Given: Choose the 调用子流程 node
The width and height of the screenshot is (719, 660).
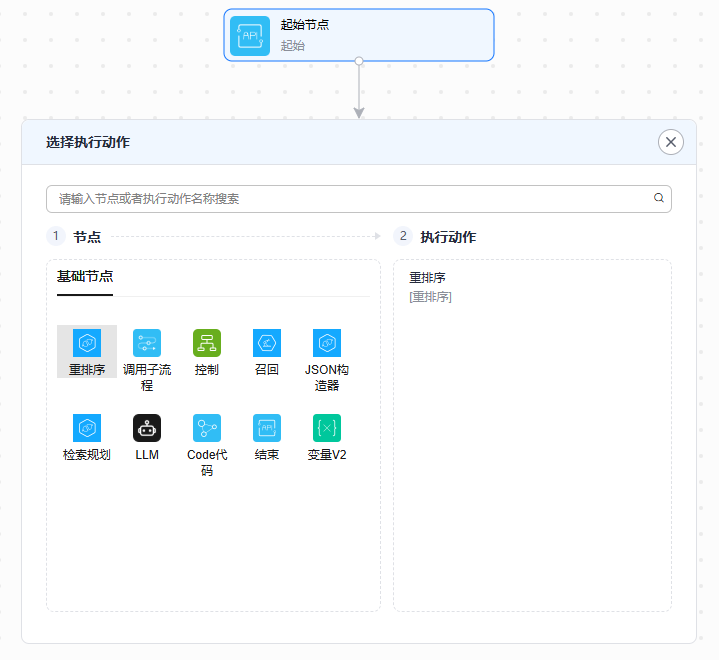Looking at the screenshot, I should click(147, 344).
